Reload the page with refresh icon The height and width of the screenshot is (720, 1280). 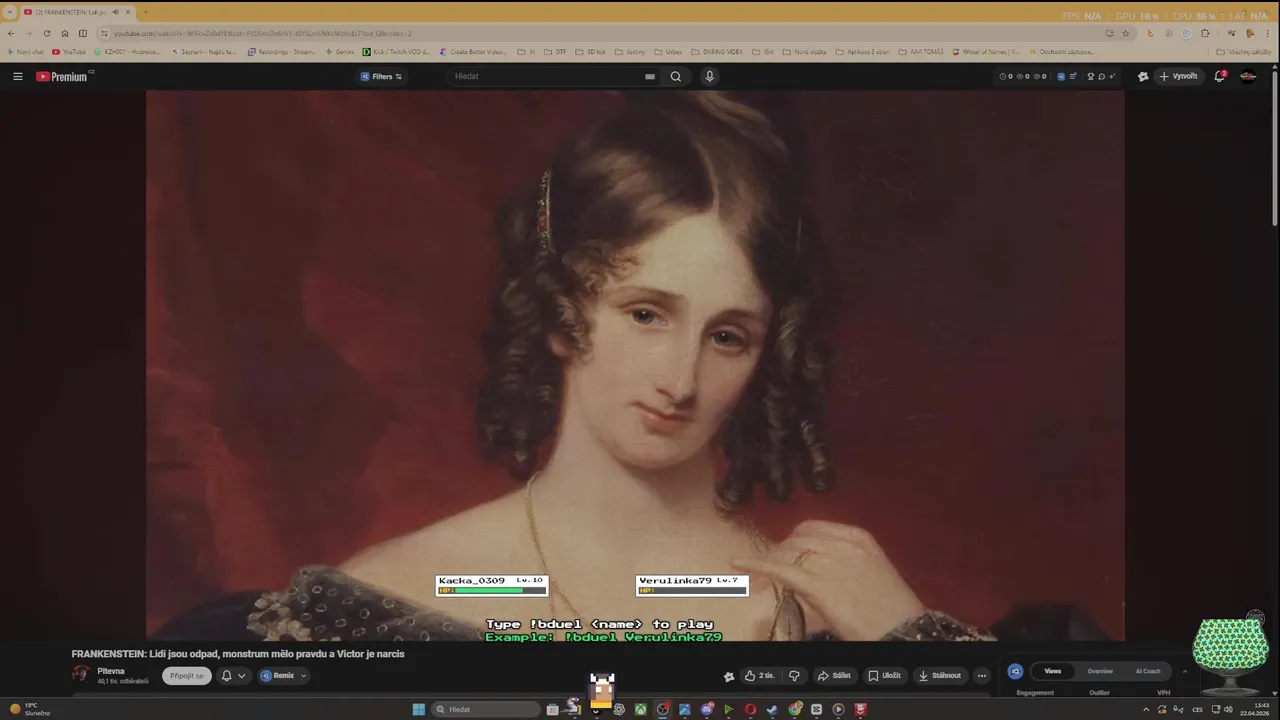[x=47, y=33]
